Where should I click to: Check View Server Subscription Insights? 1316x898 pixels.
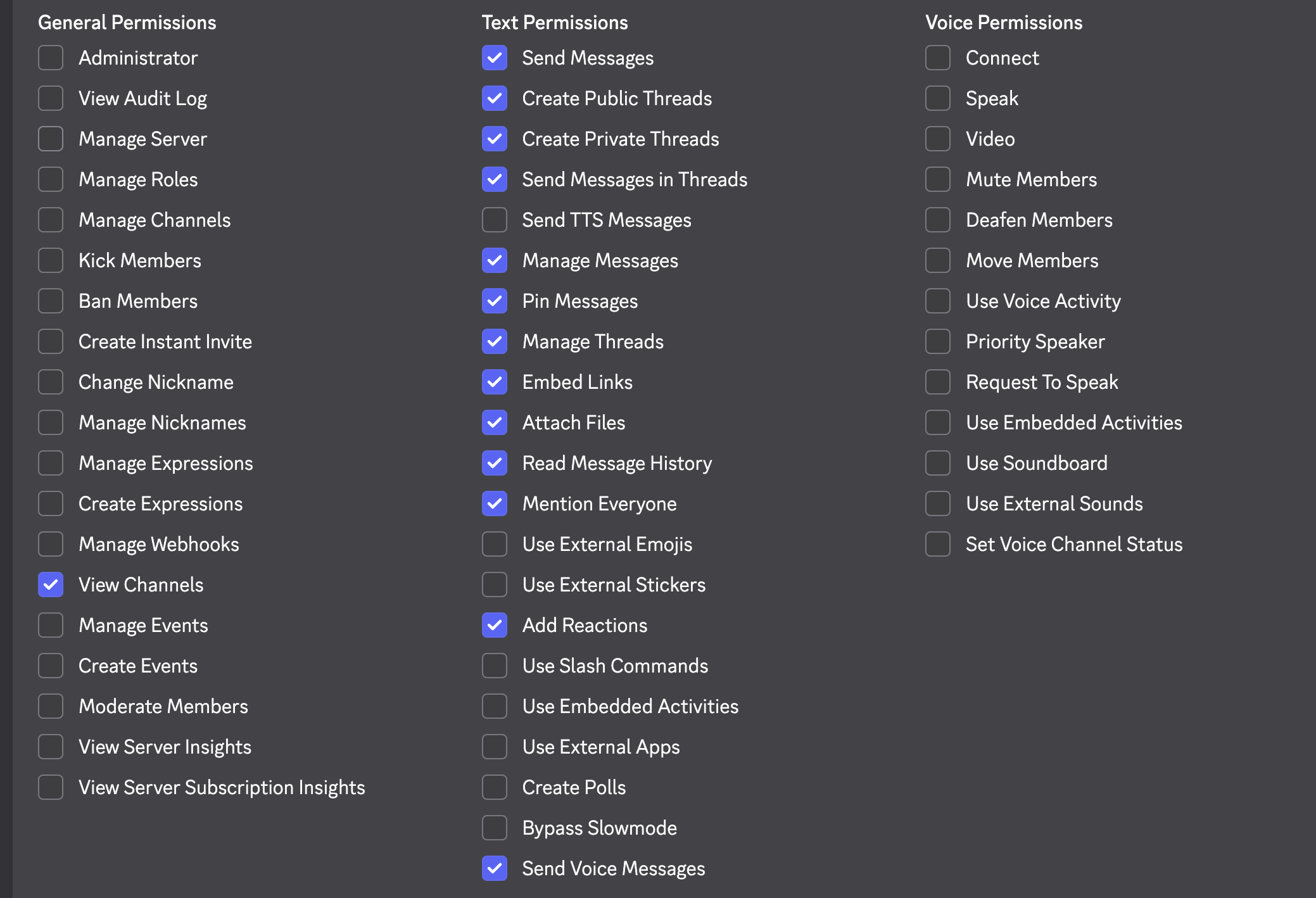[x=51, y=787]
